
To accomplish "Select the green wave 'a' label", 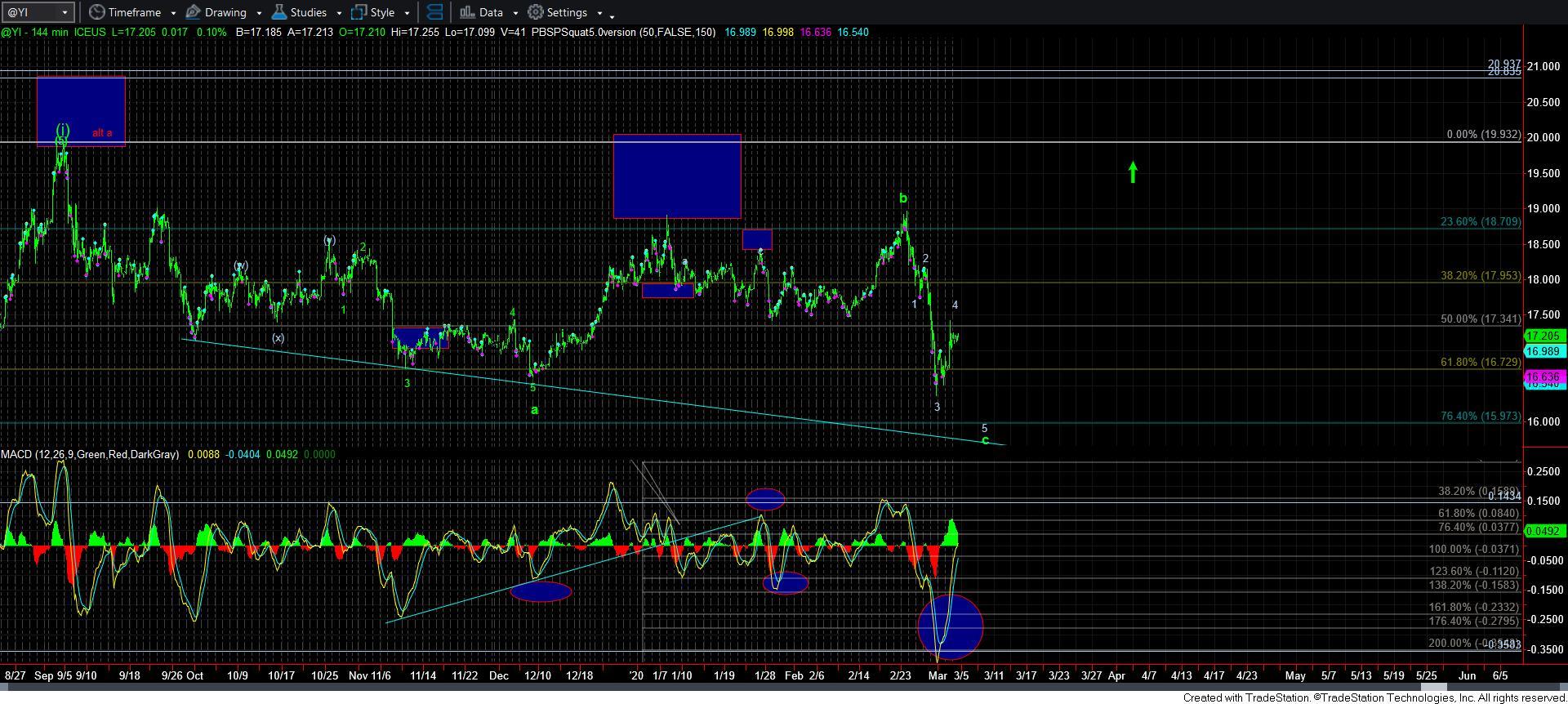I will [535, 410].
